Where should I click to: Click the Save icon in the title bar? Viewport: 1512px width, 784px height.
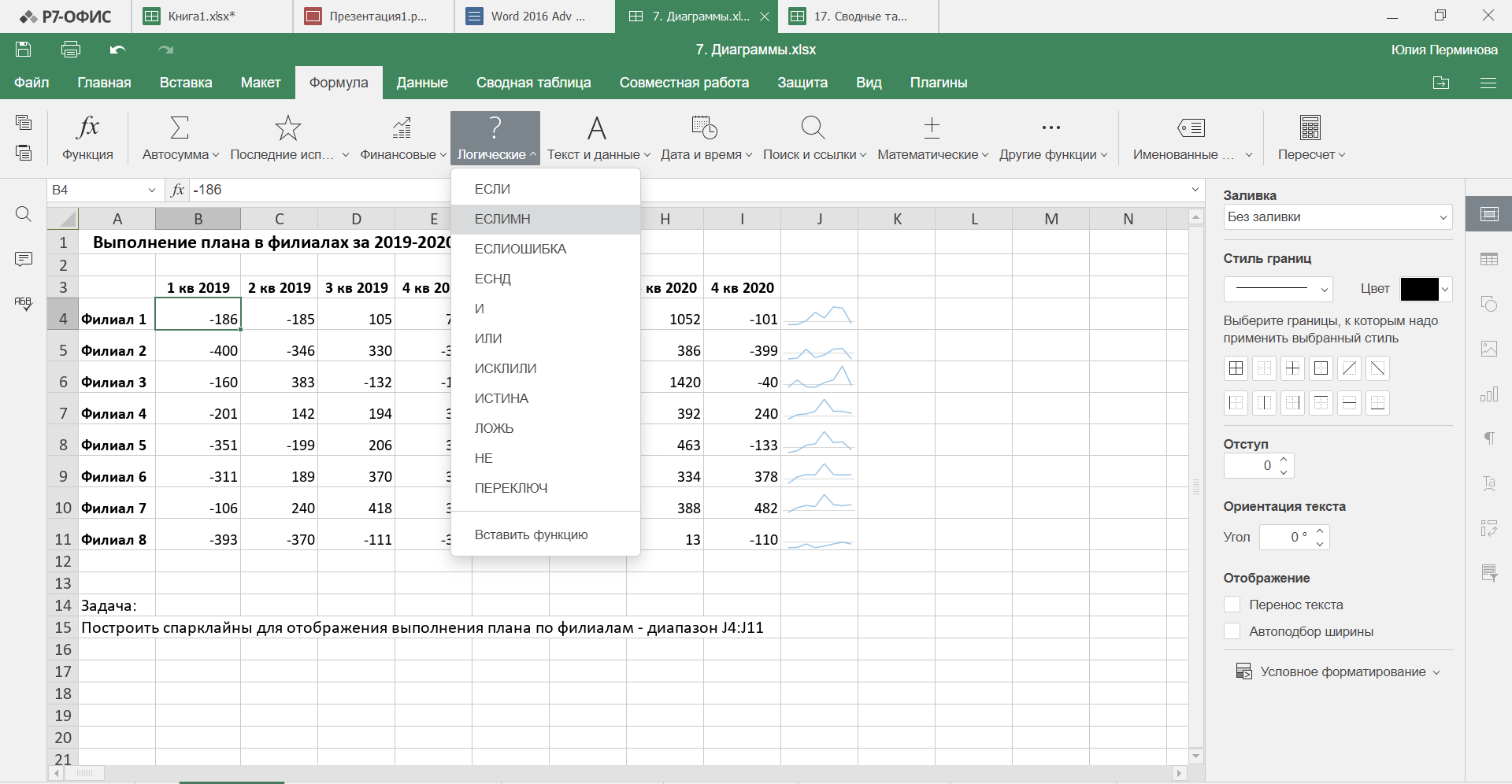(x=24, y=50)
